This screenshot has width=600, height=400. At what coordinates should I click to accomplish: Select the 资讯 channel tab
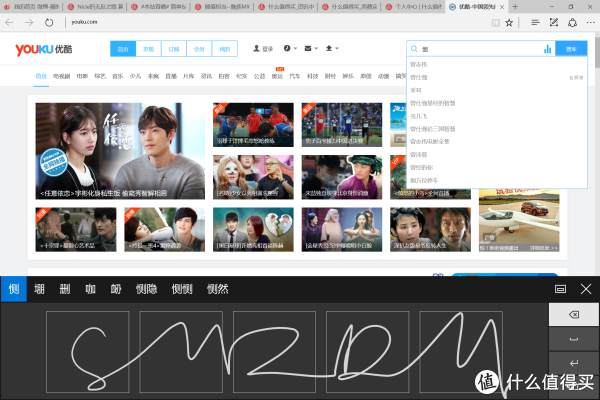coord(206,76)
